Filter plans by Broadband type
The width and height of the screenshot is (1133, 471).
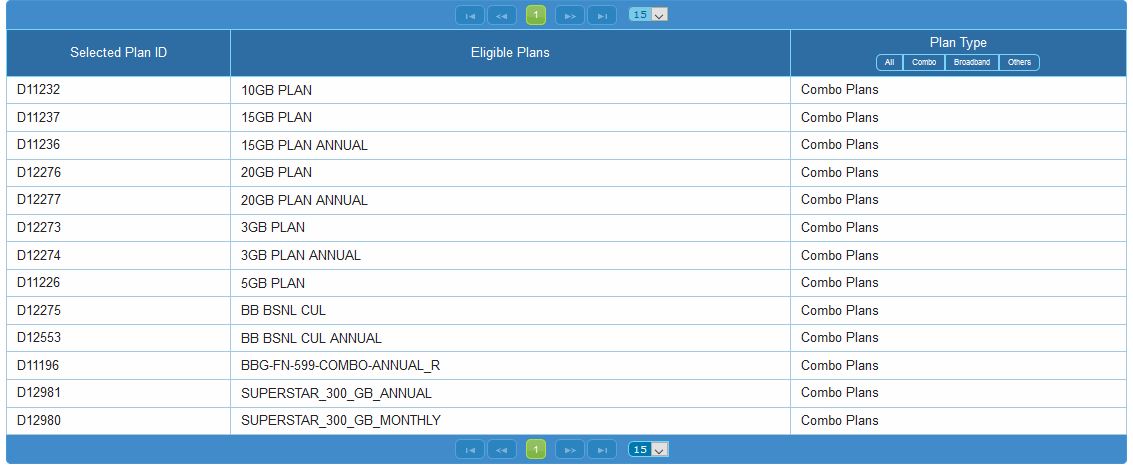[x=971, y=62]
